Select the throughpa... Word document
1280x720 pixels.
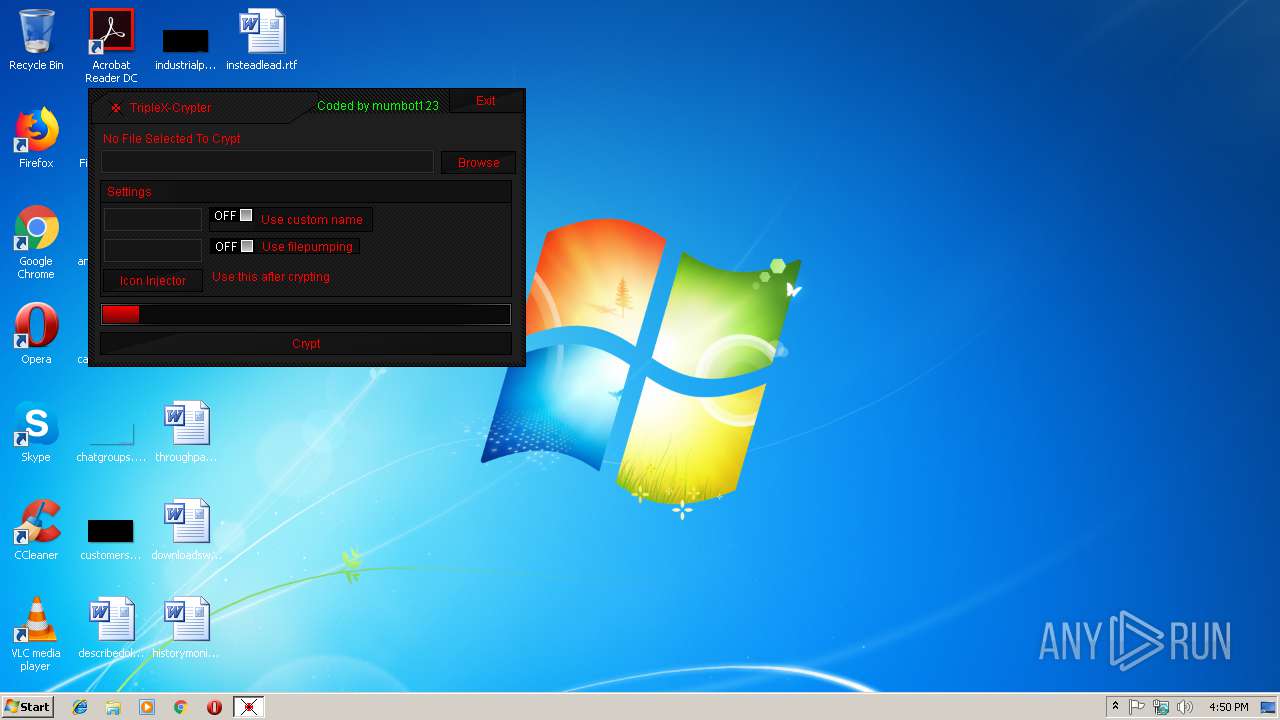186,432
